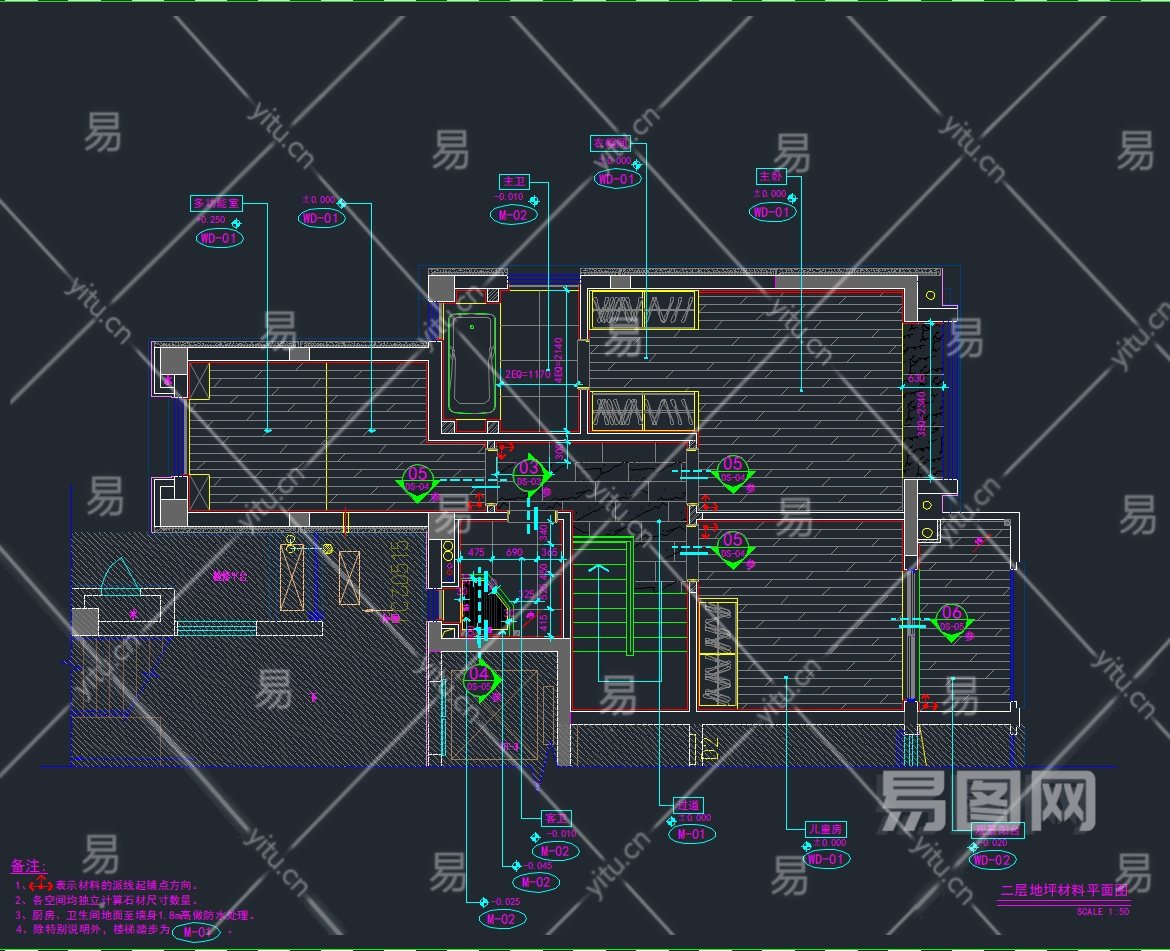Select the 3EQ=2340 dimension text
Image resolution: width=1170 pixels, height=951 pixels.
click(922, 414)
